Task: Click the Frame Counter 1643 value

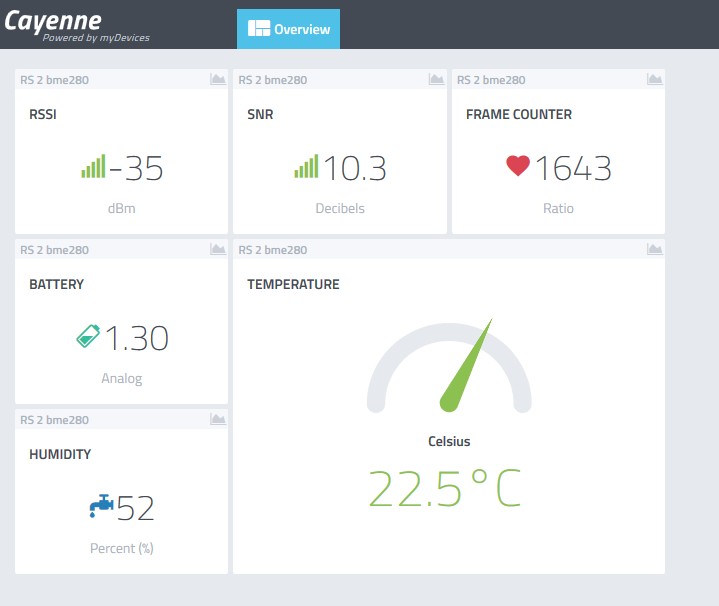Action: (573, 169)
